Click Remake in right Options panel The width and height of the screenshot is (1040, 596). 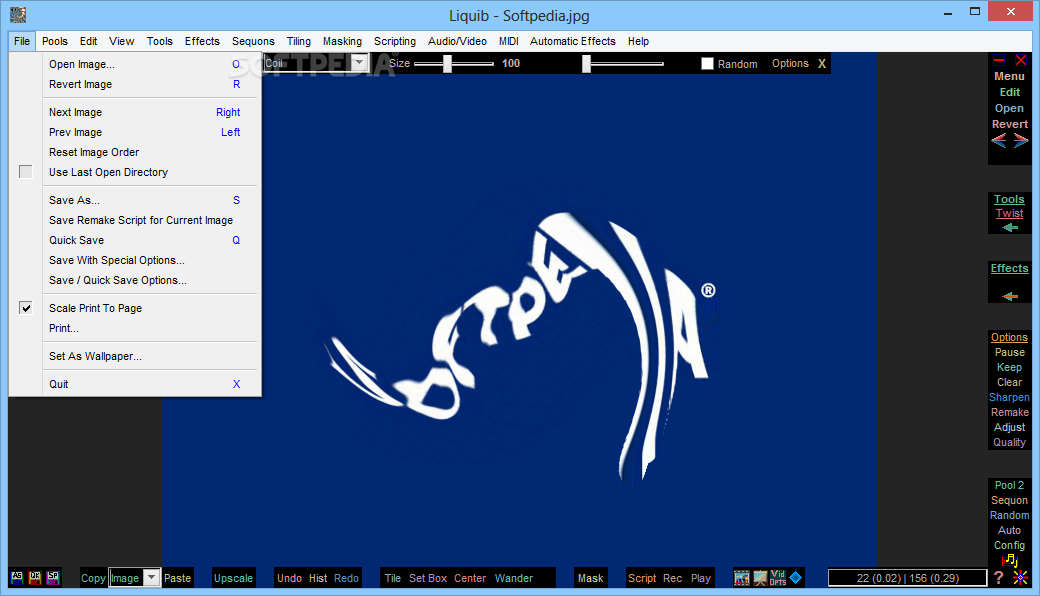(1009, 412)
